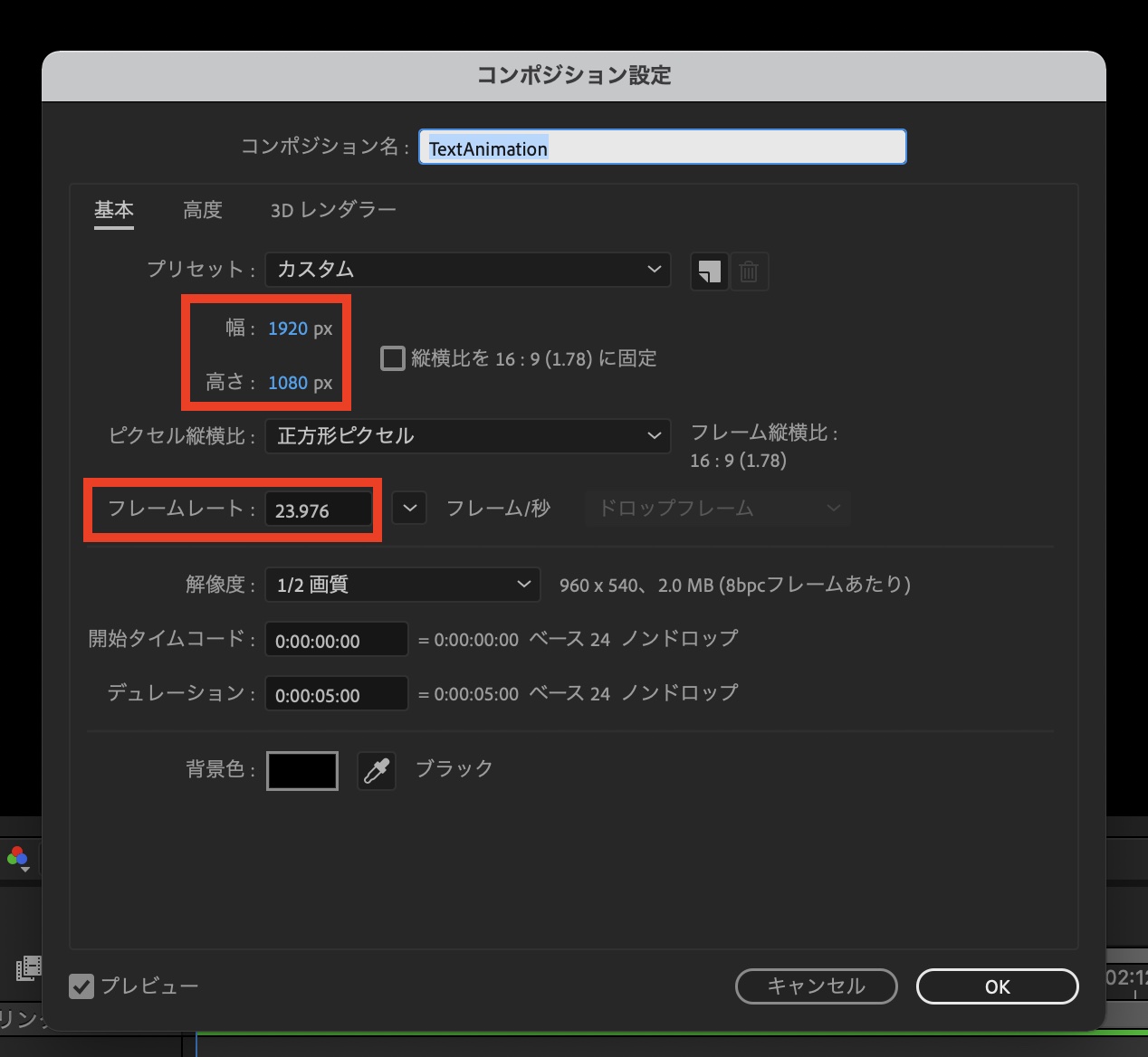Image resolution: width=1148 pixels, height=1057 pixels.
Task: Open the 解像度 dropdown showing 1/2 画質
Action: click(403, 585)
